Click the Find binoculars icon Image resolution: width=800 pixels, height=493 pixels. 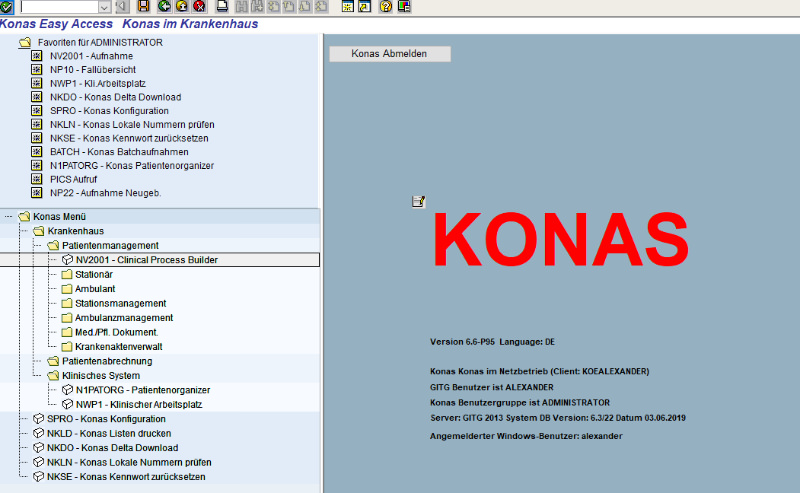241,6
